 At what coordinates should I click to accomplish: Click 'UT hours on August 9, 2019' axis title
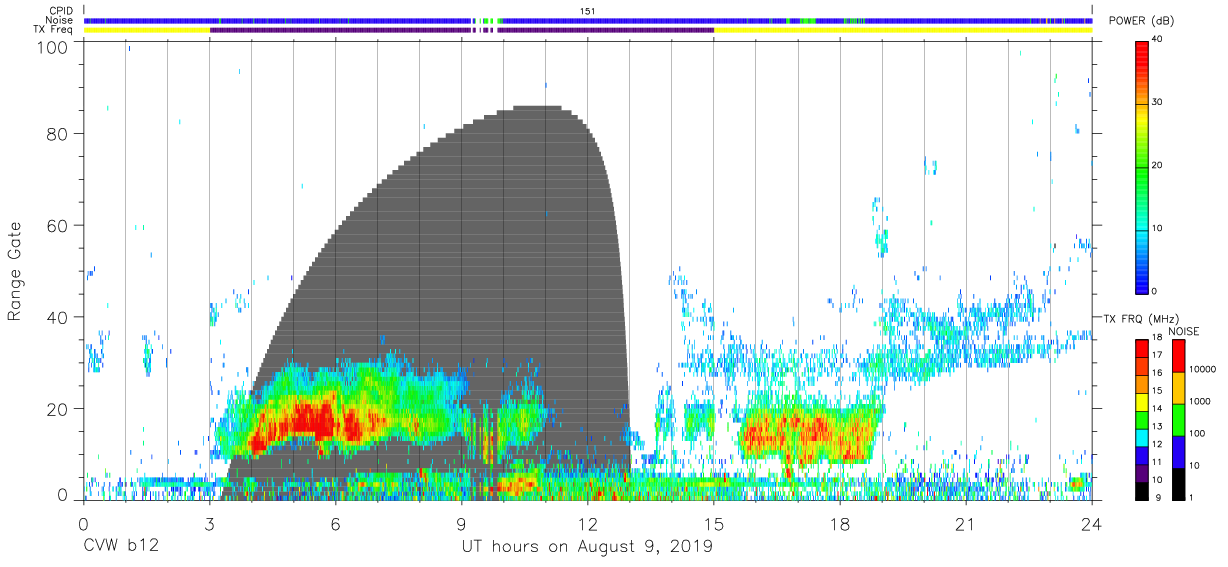tap(587, 547)
